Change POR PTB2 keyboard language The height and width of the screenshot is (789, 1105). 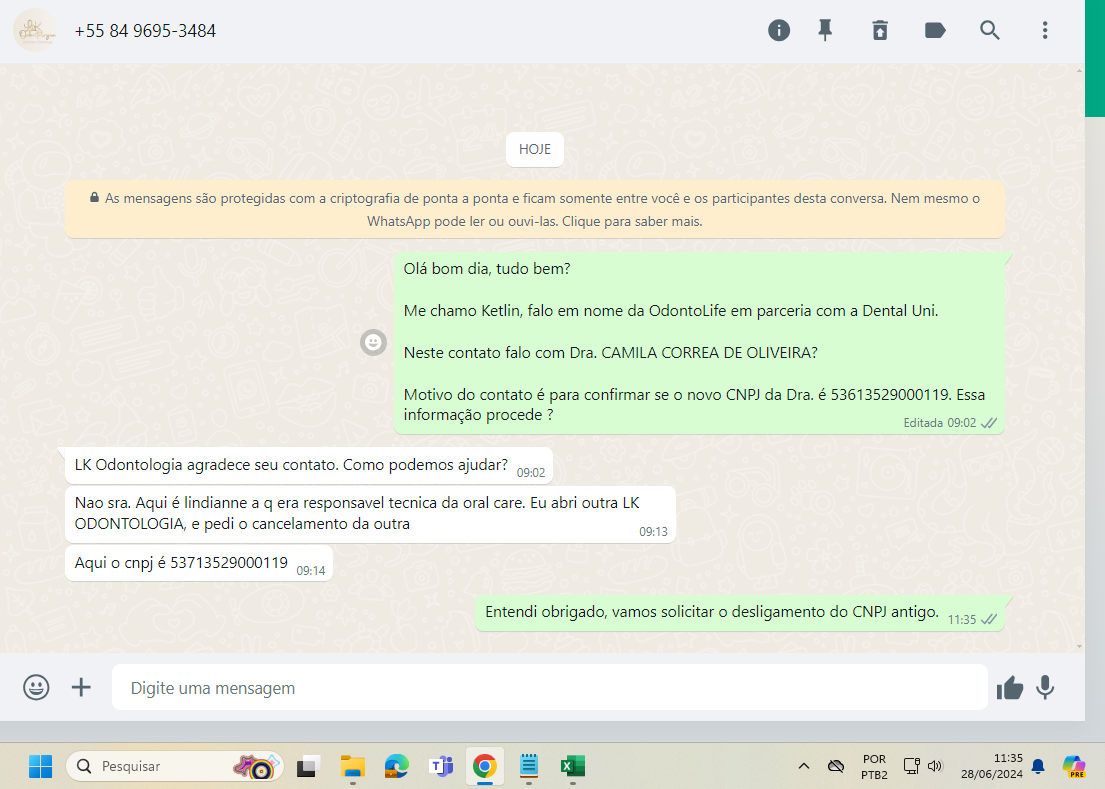click(x=874, y=766)
